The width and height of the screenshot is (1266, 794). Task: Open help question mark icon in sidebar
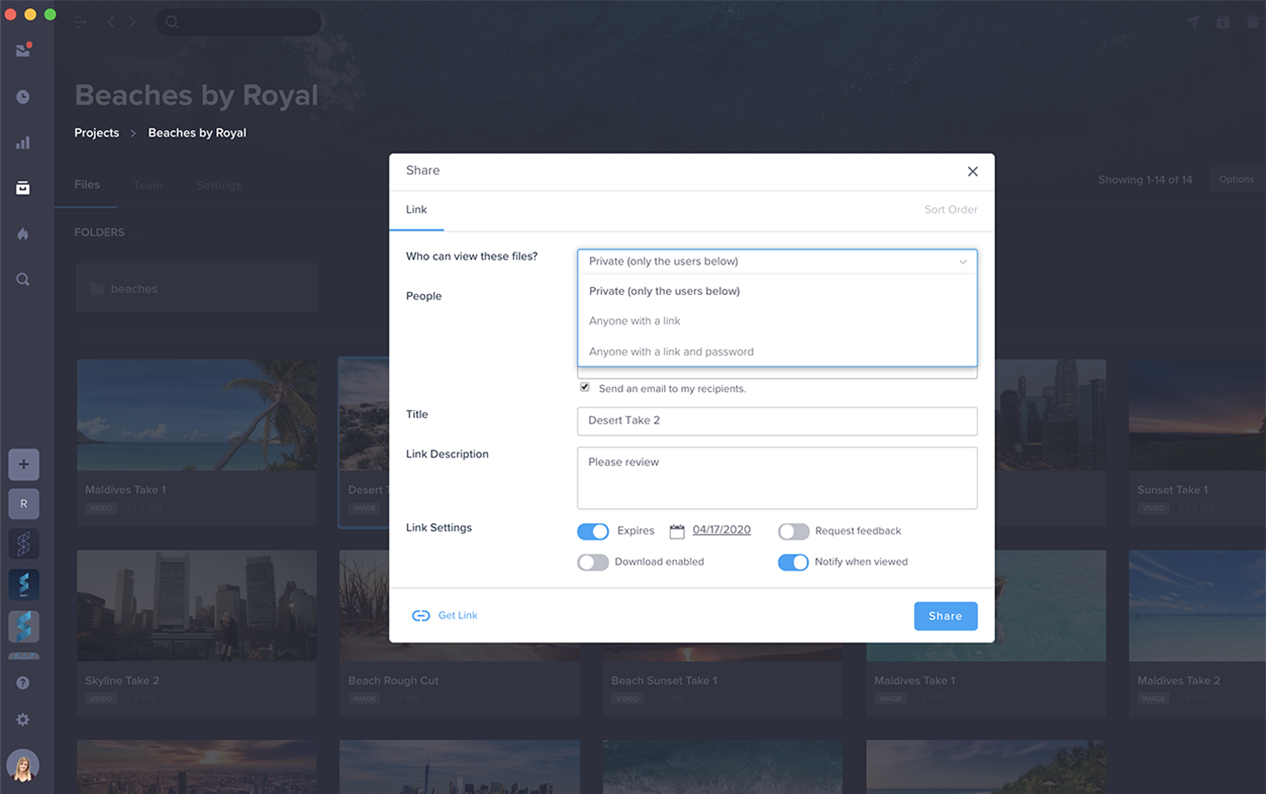pyautogui.click(x=23, y=683)
